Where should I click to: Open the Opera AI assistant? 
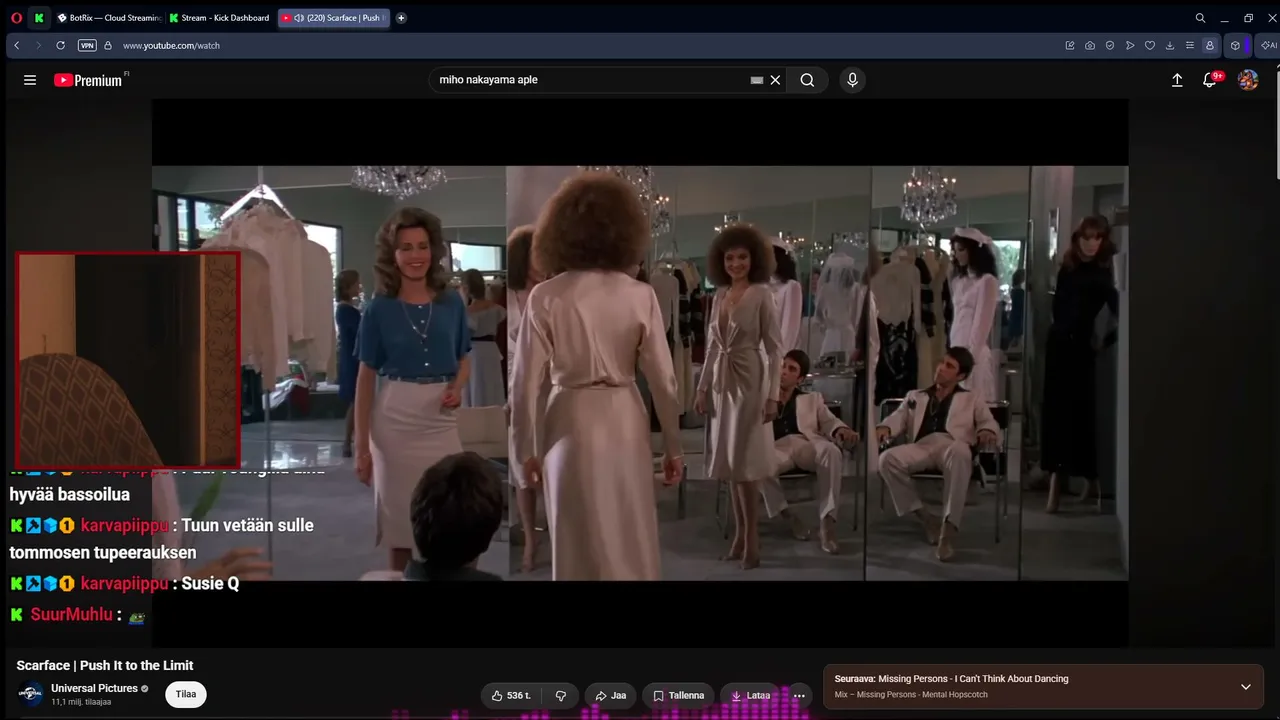click(x=1268, y=45)
